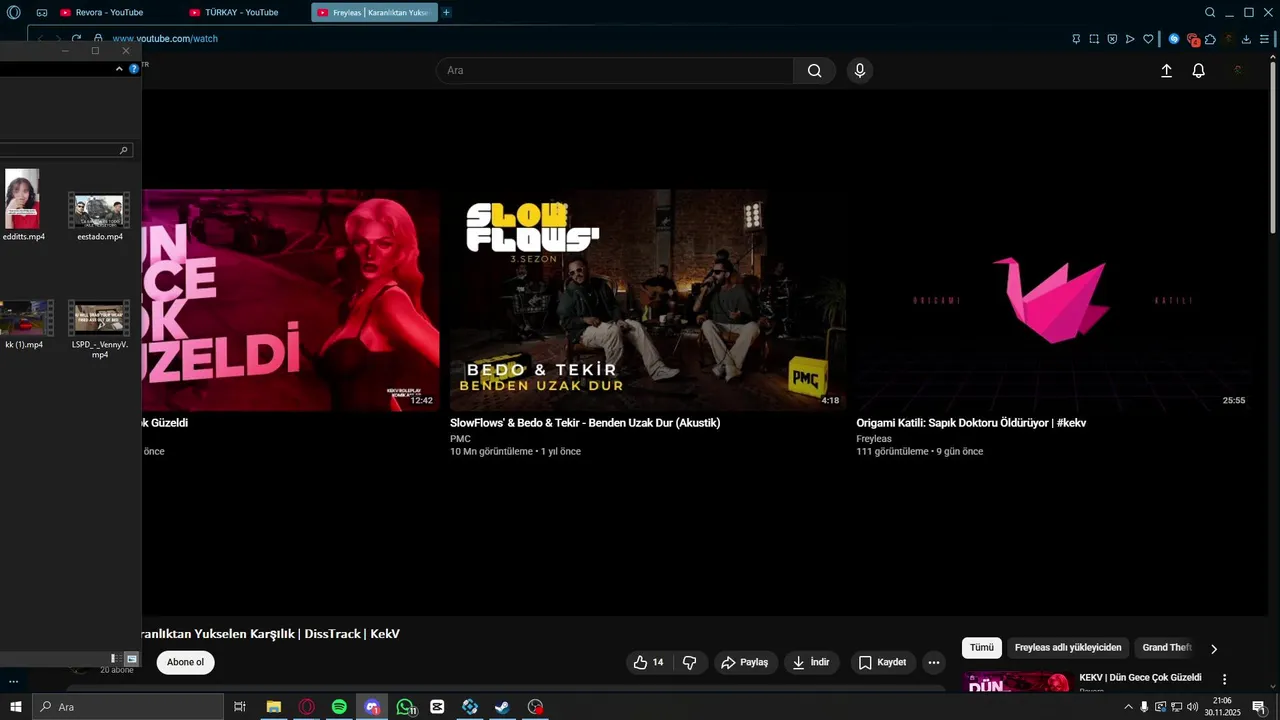Switch File Explorer to large thumbnails view
Viewport: 1280px width, 720px height.
pyautogui.click(x=131, y=659)
